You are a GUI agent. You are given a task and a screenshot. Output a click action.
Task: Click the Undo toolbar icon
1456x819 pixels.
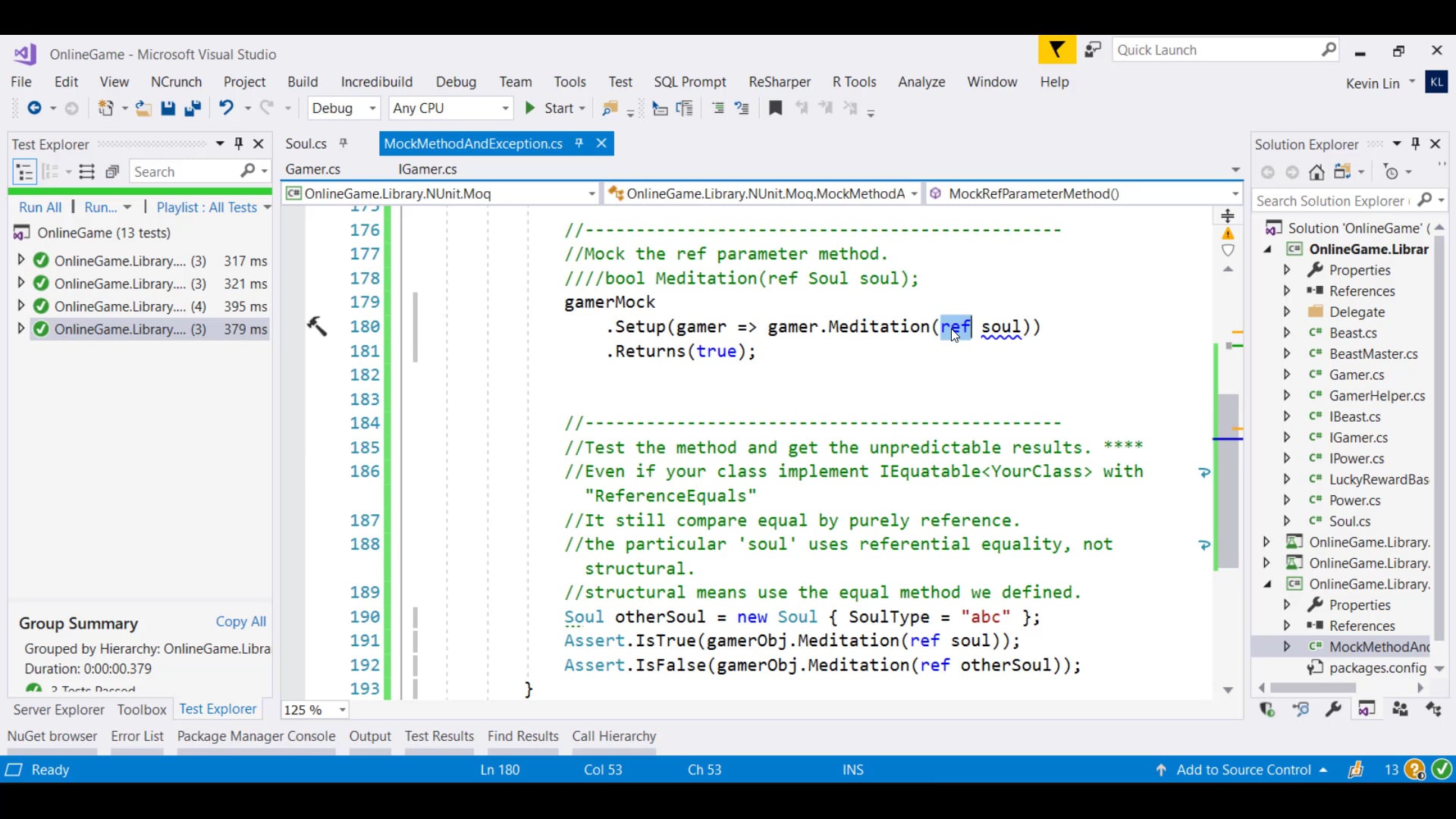[x=226, y=108]
